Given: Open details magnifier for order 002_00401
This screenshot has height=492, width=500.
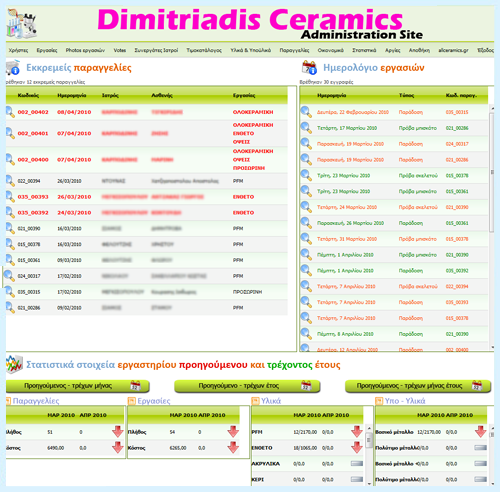Looking at the screenshot, I should point(10,133).
